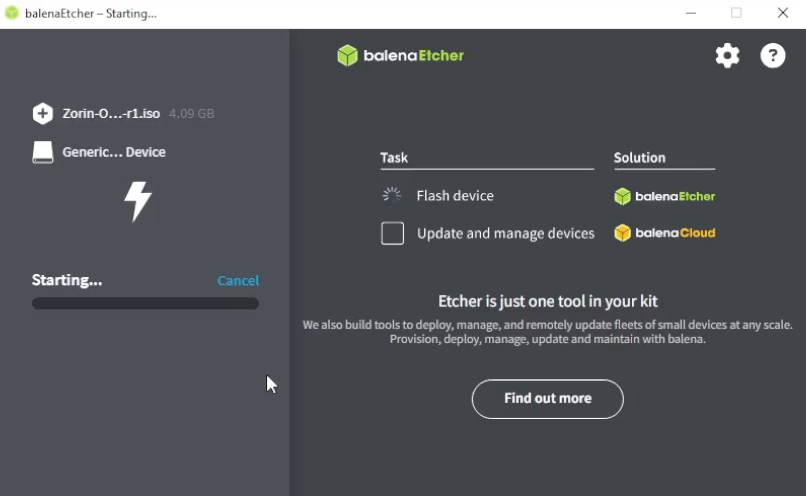The height and width of the screenshot is (496, 806).
Task: Click the Starting... status text
Action: pos(67,280)
